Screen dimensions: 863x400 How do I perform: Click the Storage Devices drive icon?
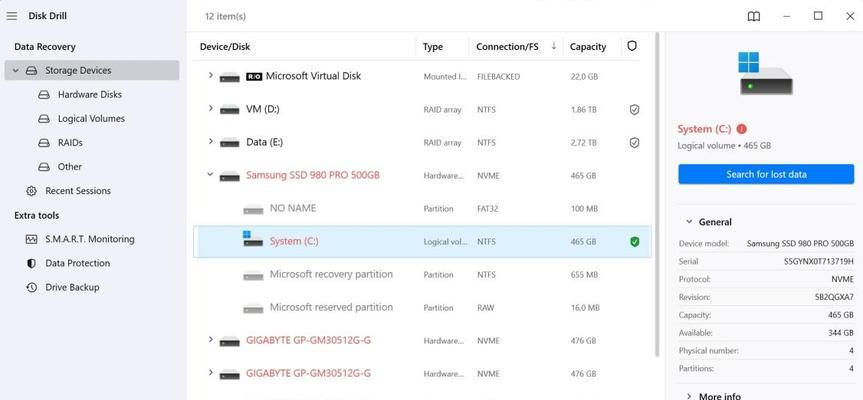(32, 70)
